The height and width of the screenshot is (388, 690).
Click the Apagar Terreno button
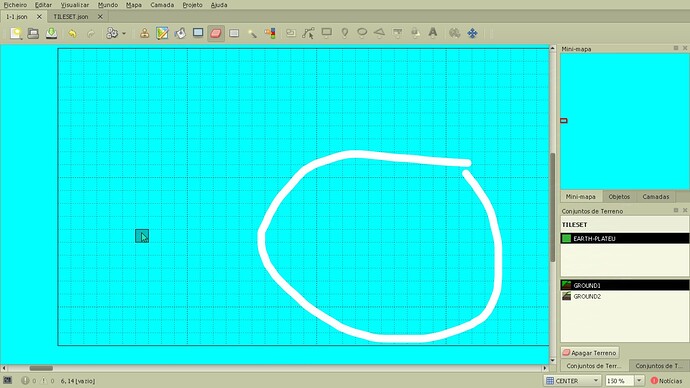[590, 352]
